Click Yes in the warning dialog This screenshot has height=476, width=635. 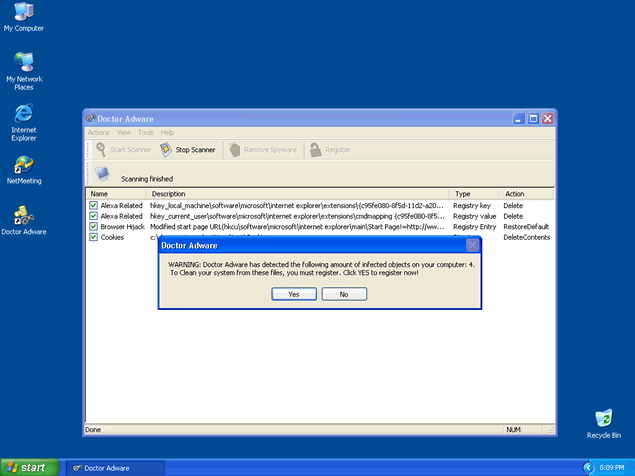click(294, 294)
